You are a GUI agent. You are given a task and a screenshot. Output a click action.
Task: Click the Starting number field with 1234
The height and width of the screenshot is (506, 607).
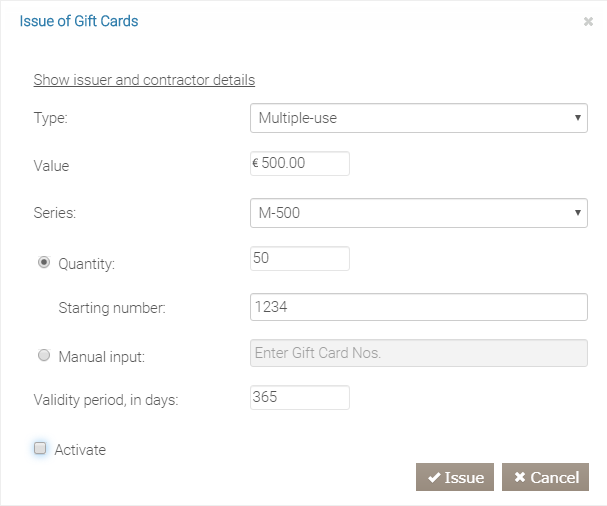pyautogui.click(x=418, y=307)
